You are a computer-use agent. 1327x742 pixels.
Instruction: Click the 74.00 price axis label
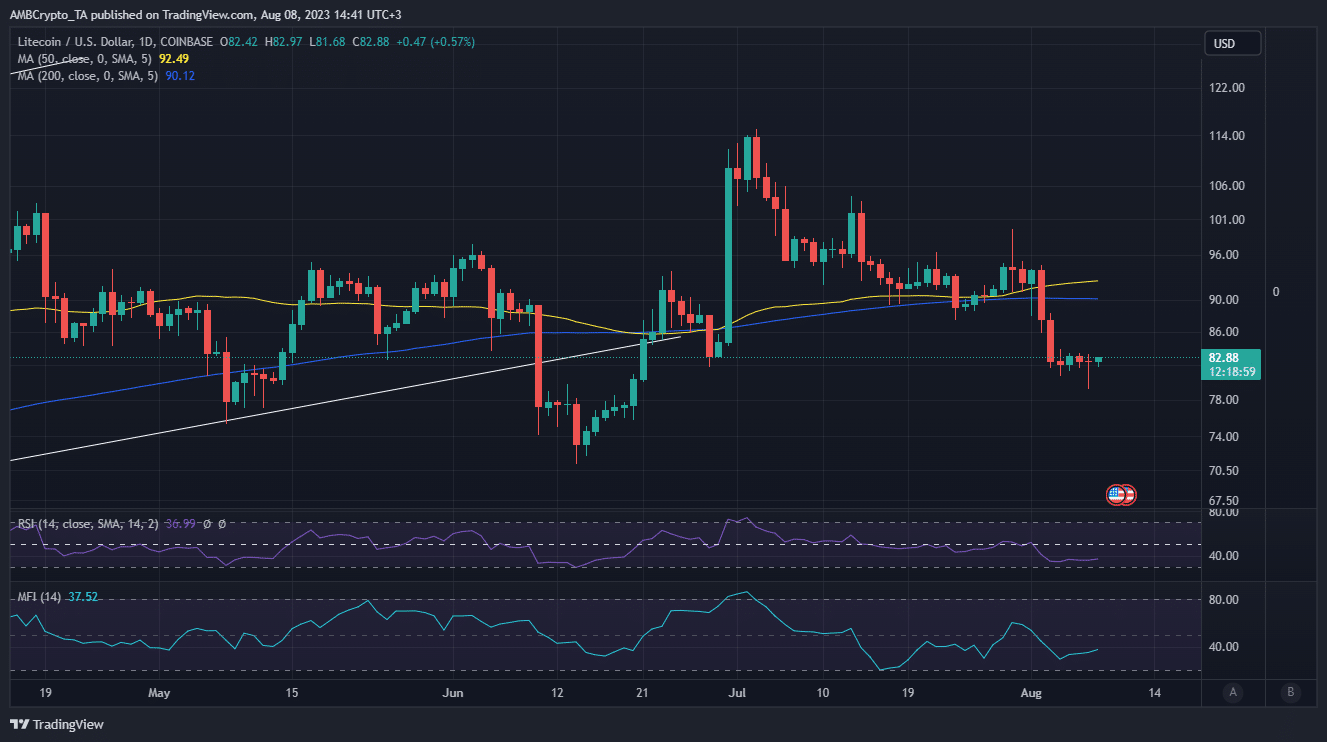[1225, 437]
